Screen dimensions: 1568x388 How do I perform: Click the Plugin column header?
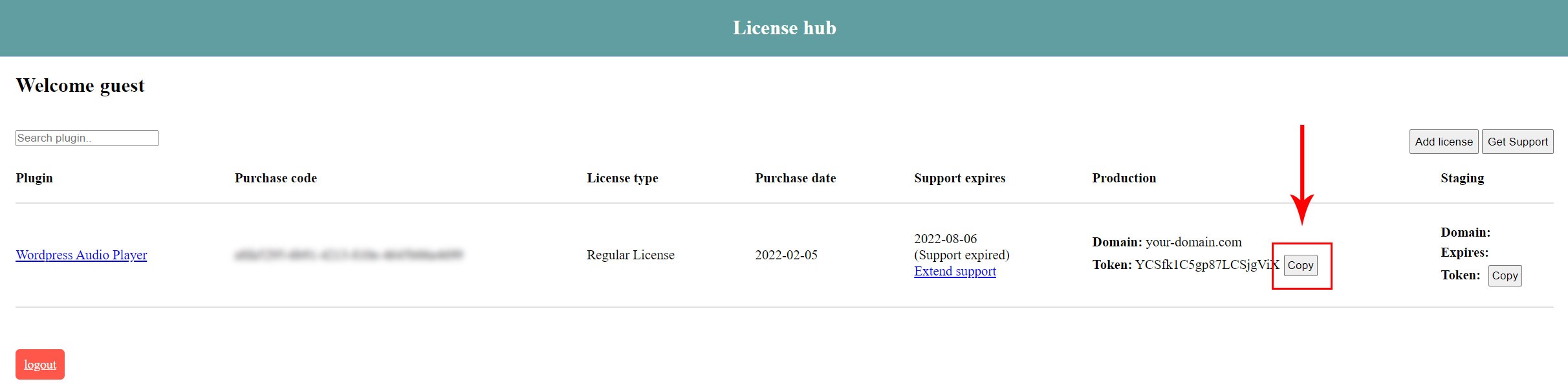point(34,178)
